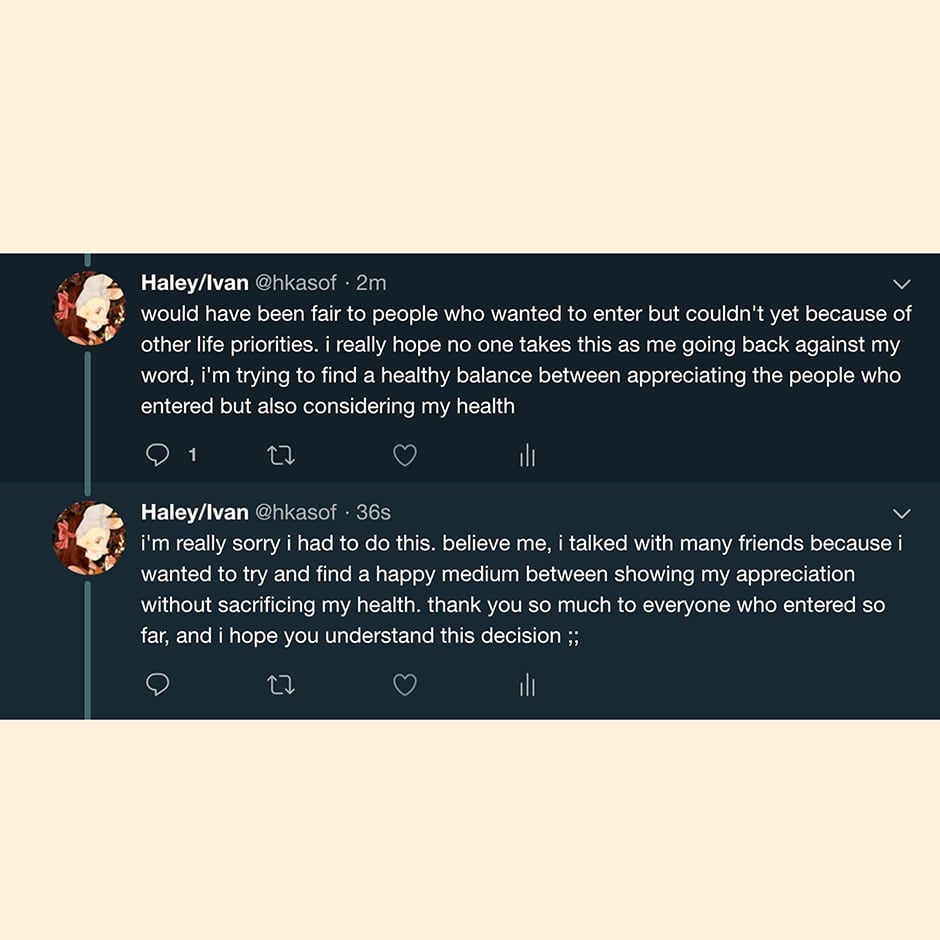Click the @hkasof handle on the first tweet
940x940 pixels.
pyautogui.click(x=296, y=283)
